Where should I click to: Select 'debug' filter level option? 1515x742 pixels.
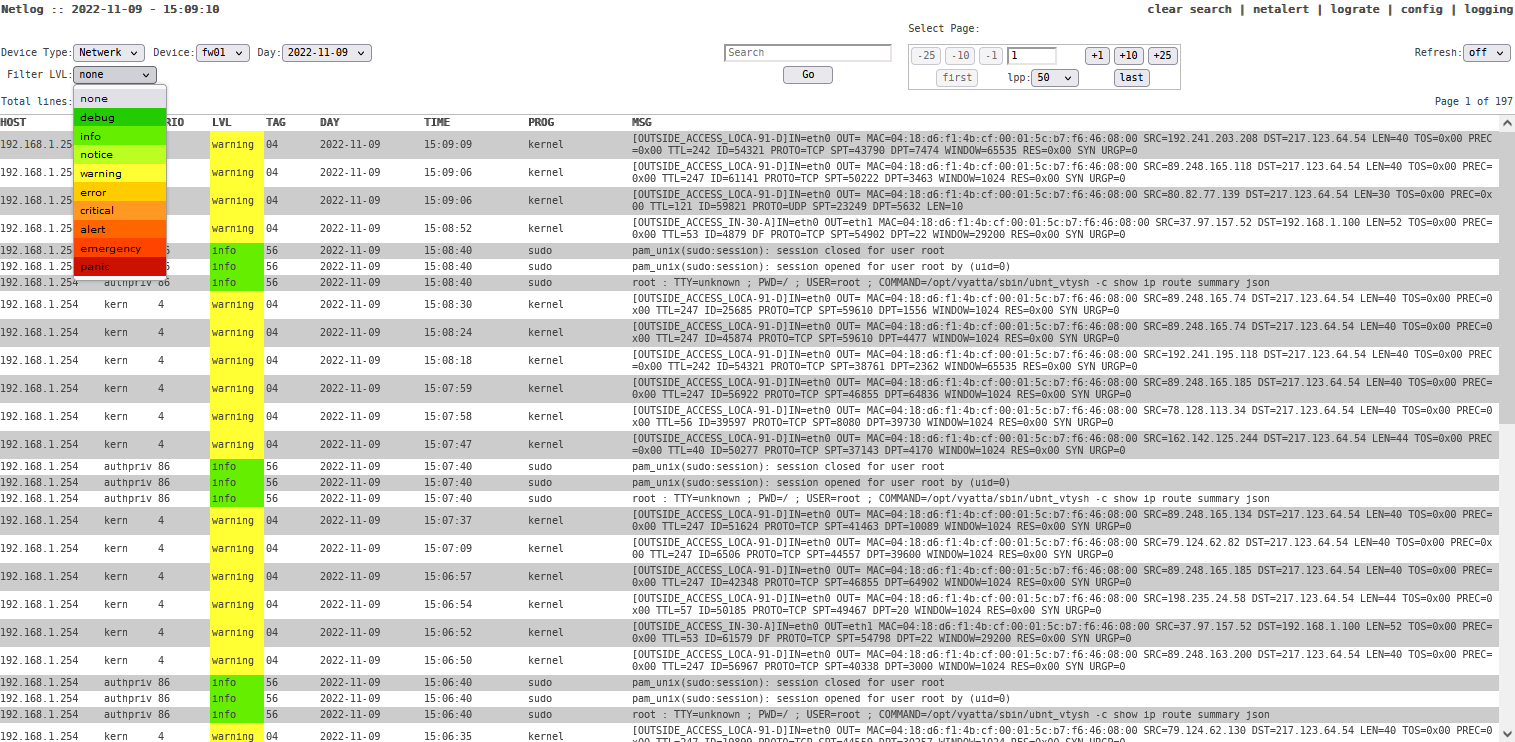click(x=120, y=118)
